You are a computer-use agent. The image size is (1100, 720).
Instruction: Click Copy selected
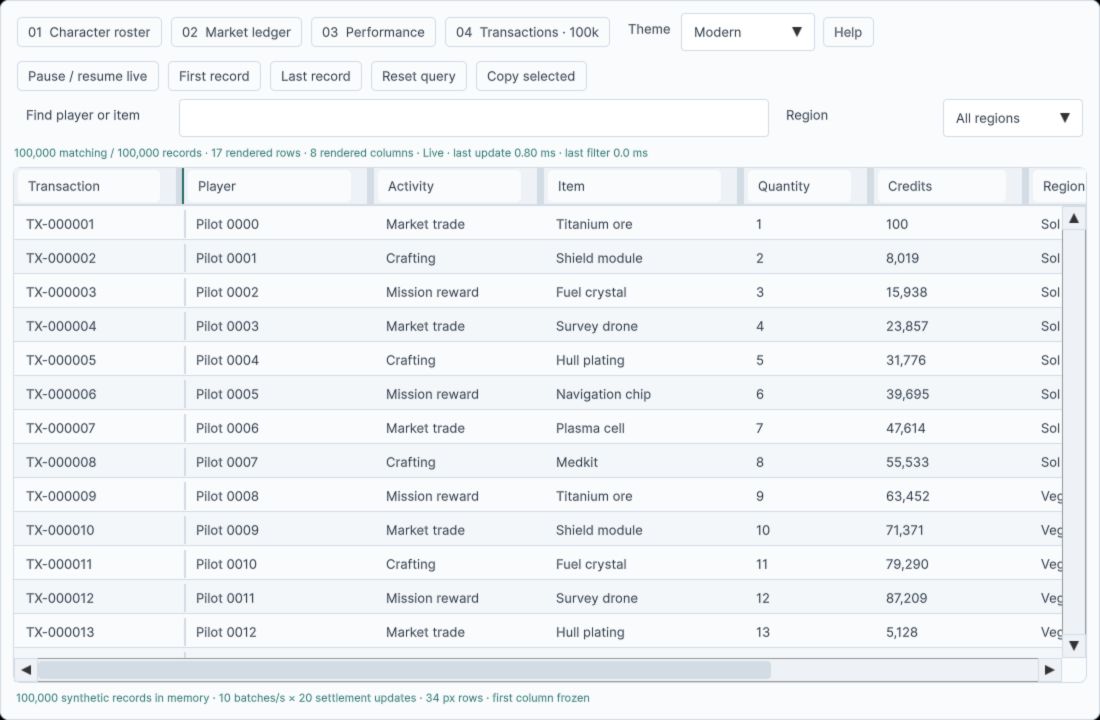[531, 76]
